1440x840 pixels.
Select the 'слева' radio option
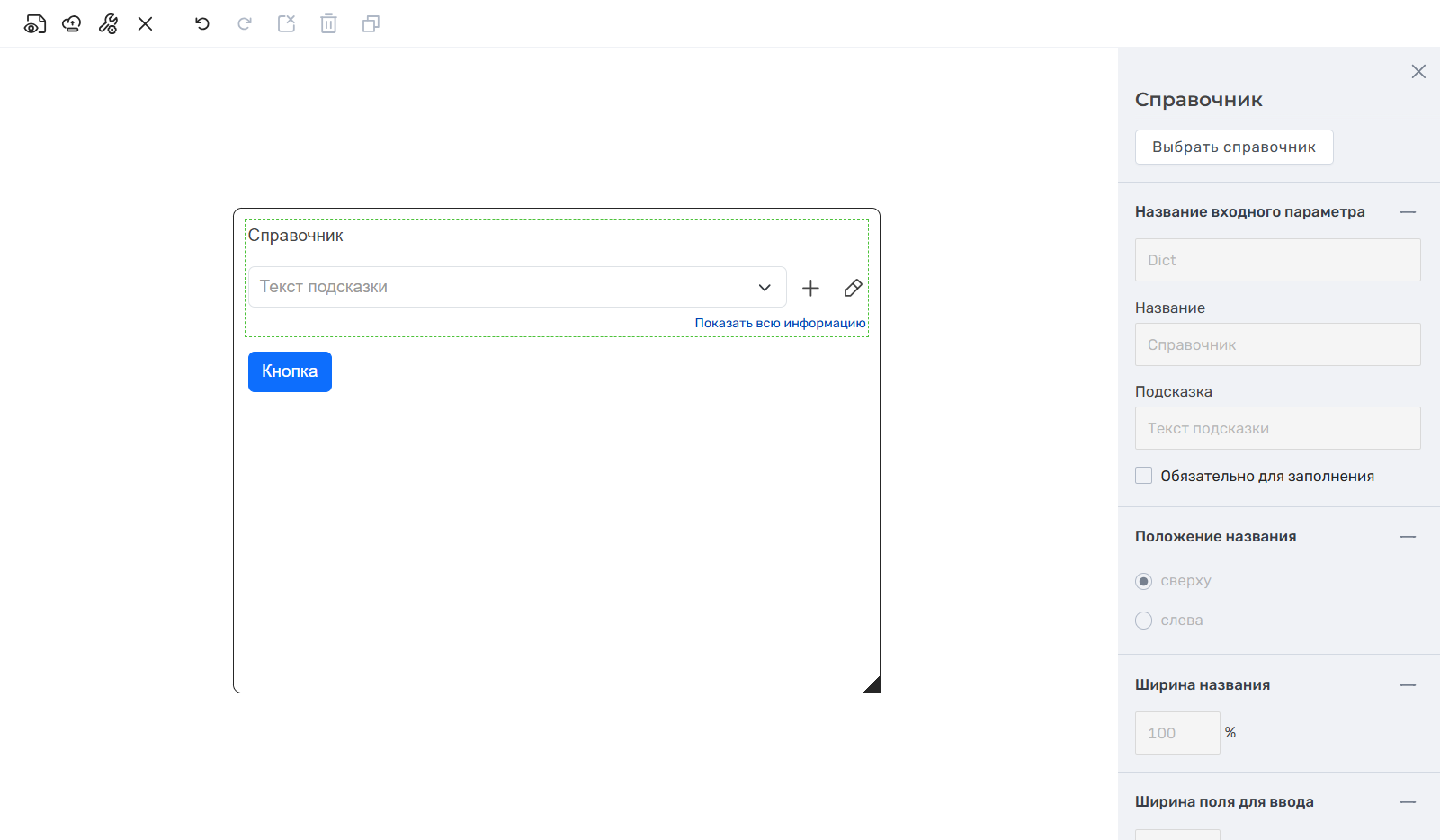point(1144,621)
